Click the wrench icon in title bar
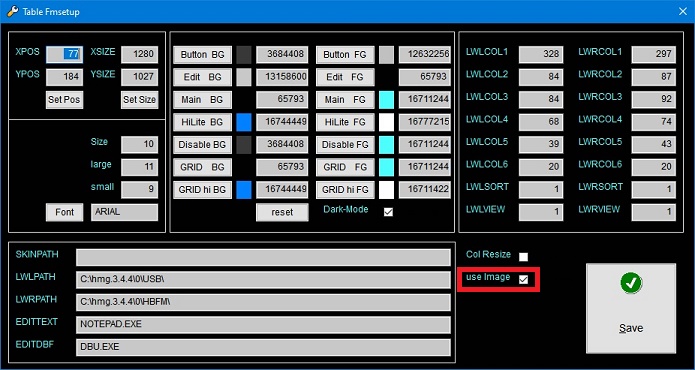Screen dimensions: 695x370 point(12,12)
